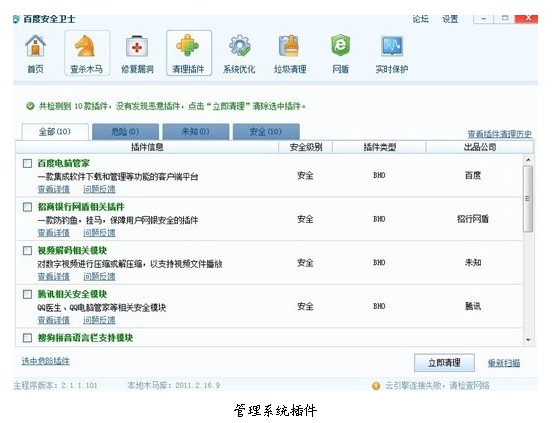Tick the checkbox for 搜狗拼音语言栏支持模块
The height and width of the screenshot is (423, 554).
pyautogui.click(x=27, y=338)
